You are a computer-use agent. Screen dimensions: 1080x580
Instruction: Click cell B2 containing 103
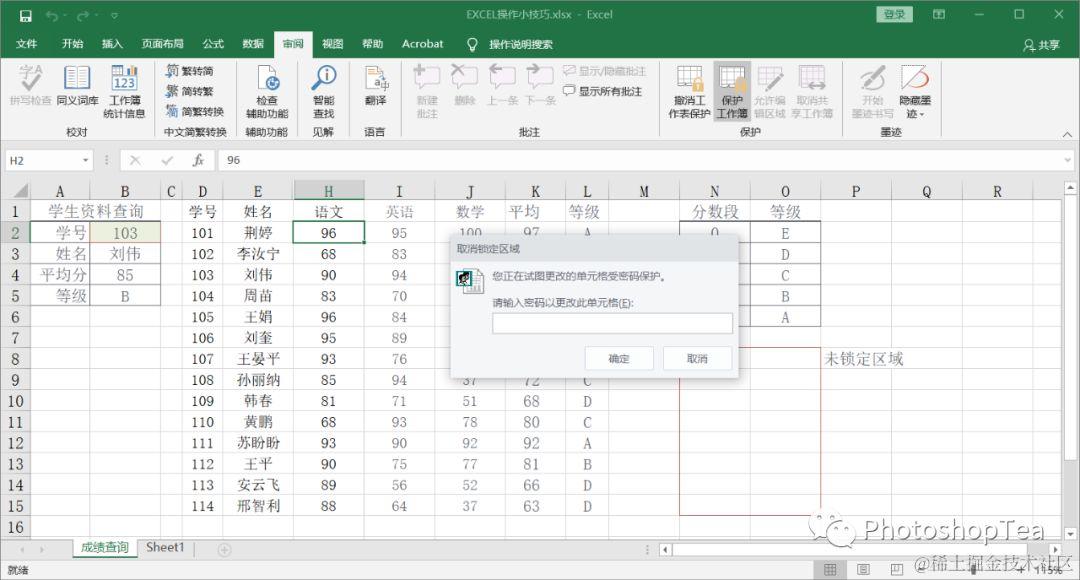click(x=125, y=233)
